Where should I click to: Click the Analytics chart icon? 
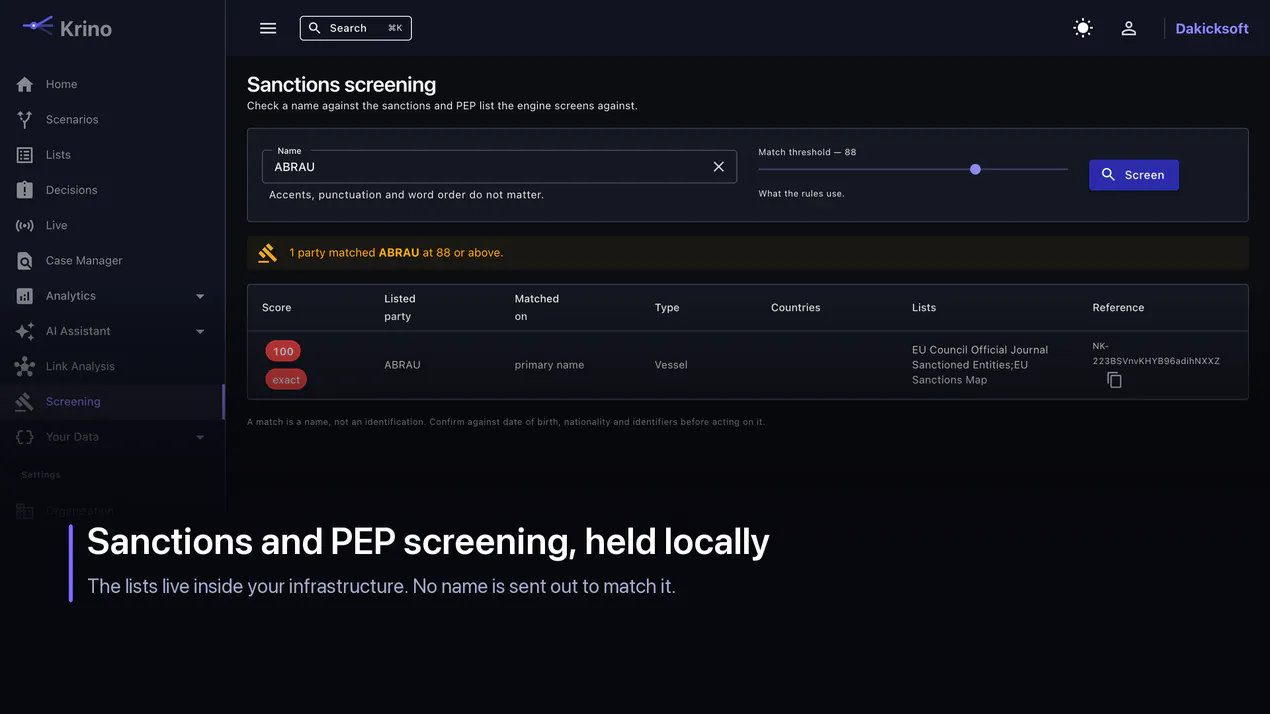point(25,296)
